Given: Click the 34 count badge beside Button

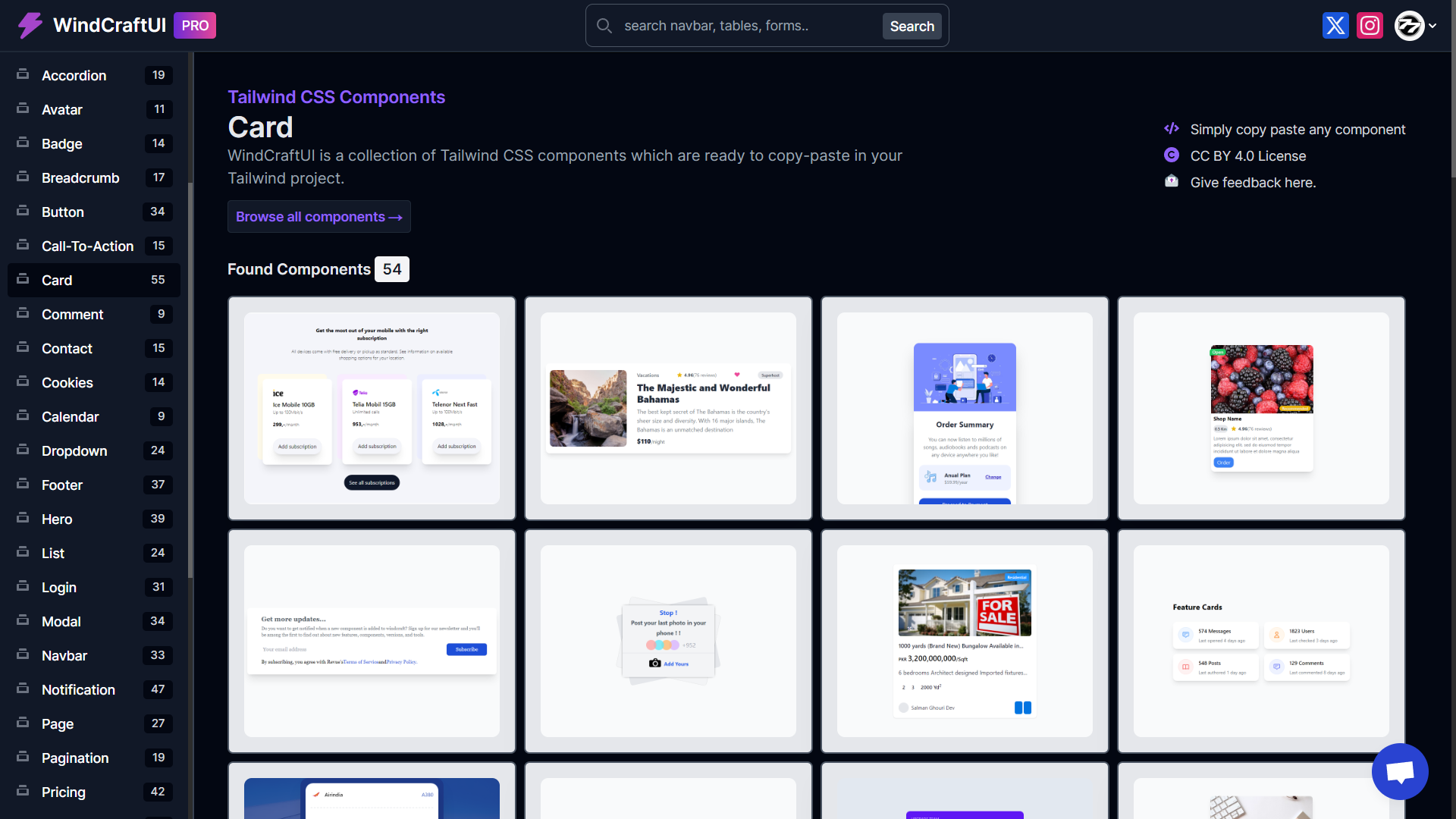Looking at the screenshot, I should point(158,212).
